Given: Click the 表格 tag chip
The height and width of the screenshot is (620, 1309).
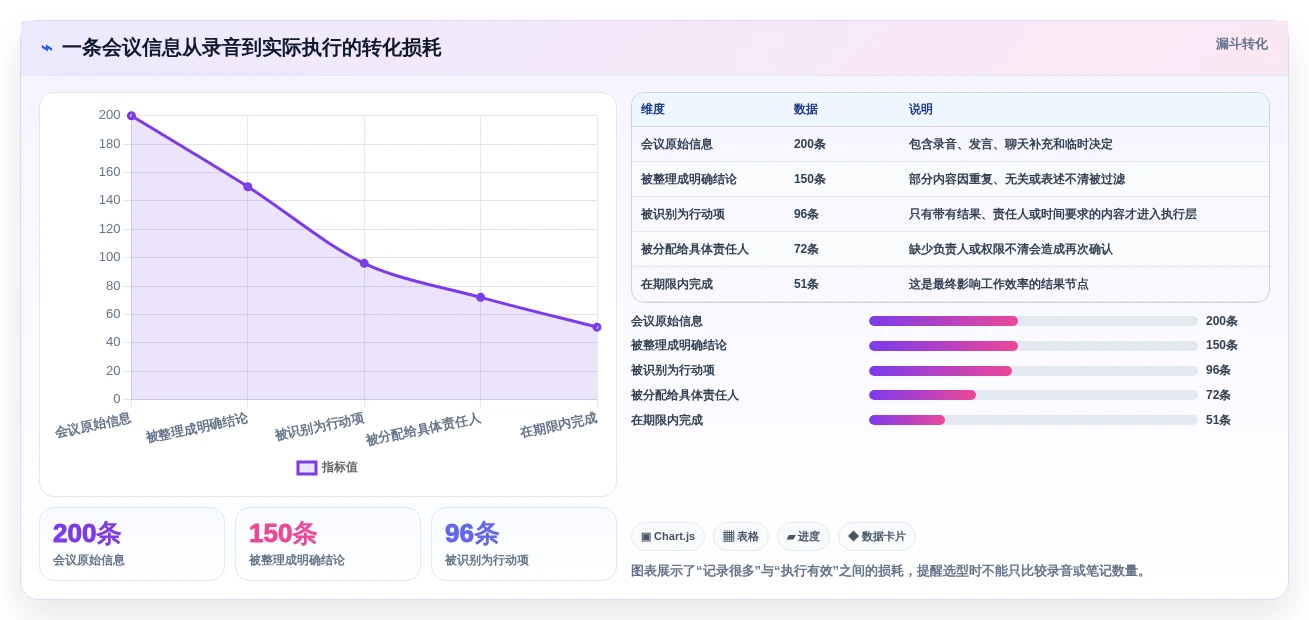Looking at the screenshot, I should (x=741, y=537).
